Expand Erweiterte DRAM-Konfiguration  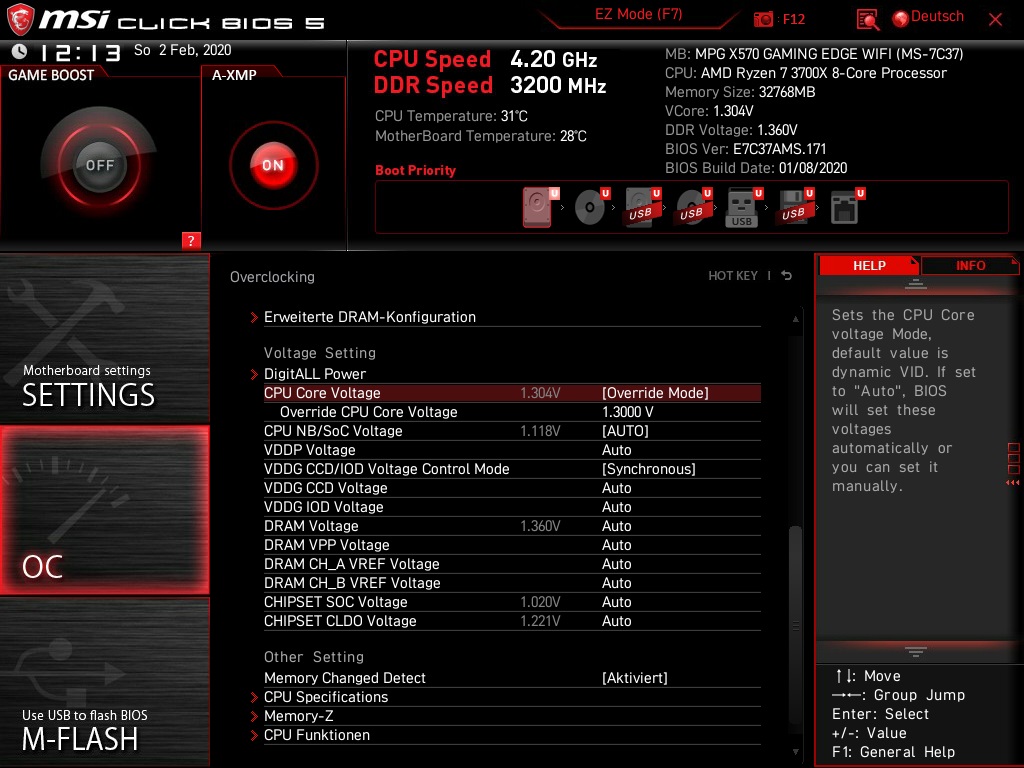point(370,317)
